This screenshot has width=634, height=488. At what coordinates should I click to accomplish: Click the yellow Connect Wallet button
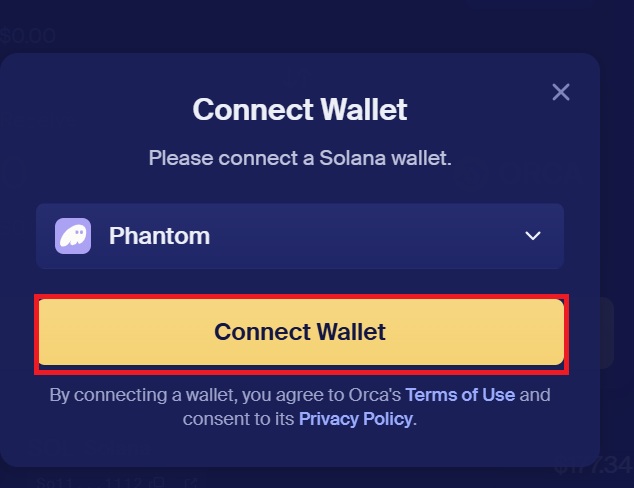[301, 332]
